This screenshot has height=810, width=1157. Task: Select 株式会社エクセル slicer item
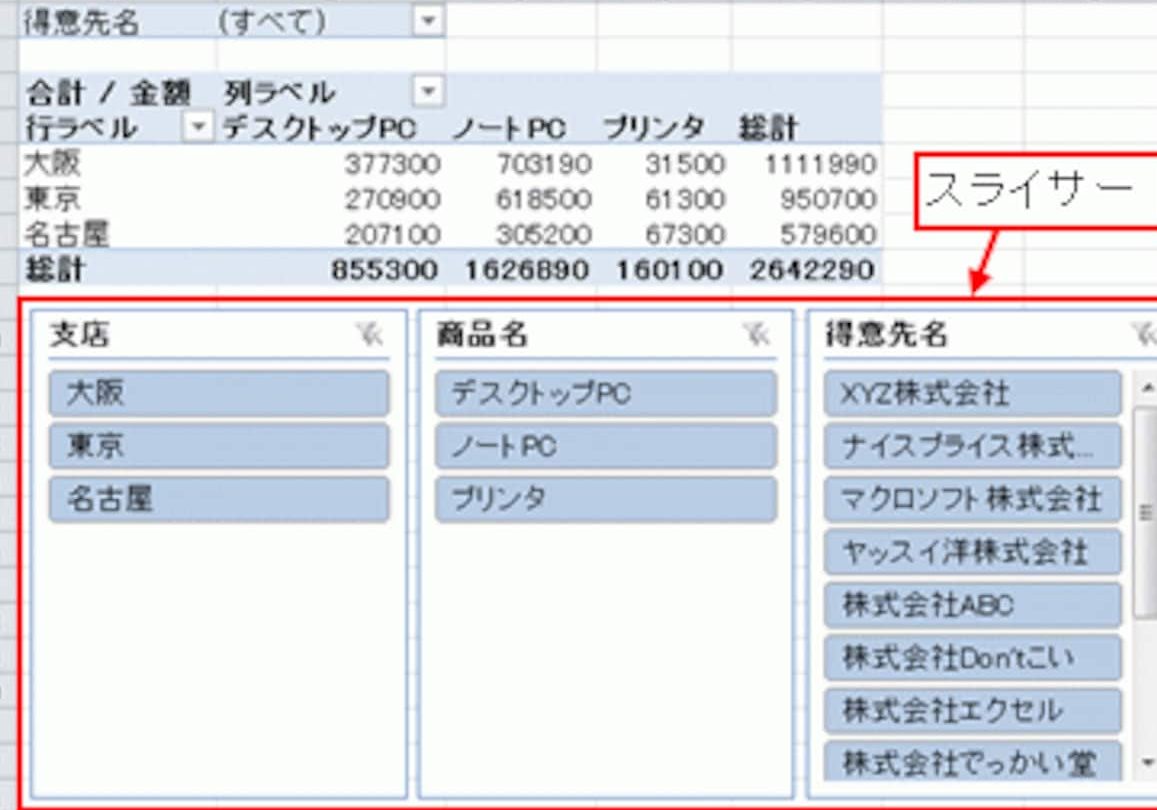972,711
